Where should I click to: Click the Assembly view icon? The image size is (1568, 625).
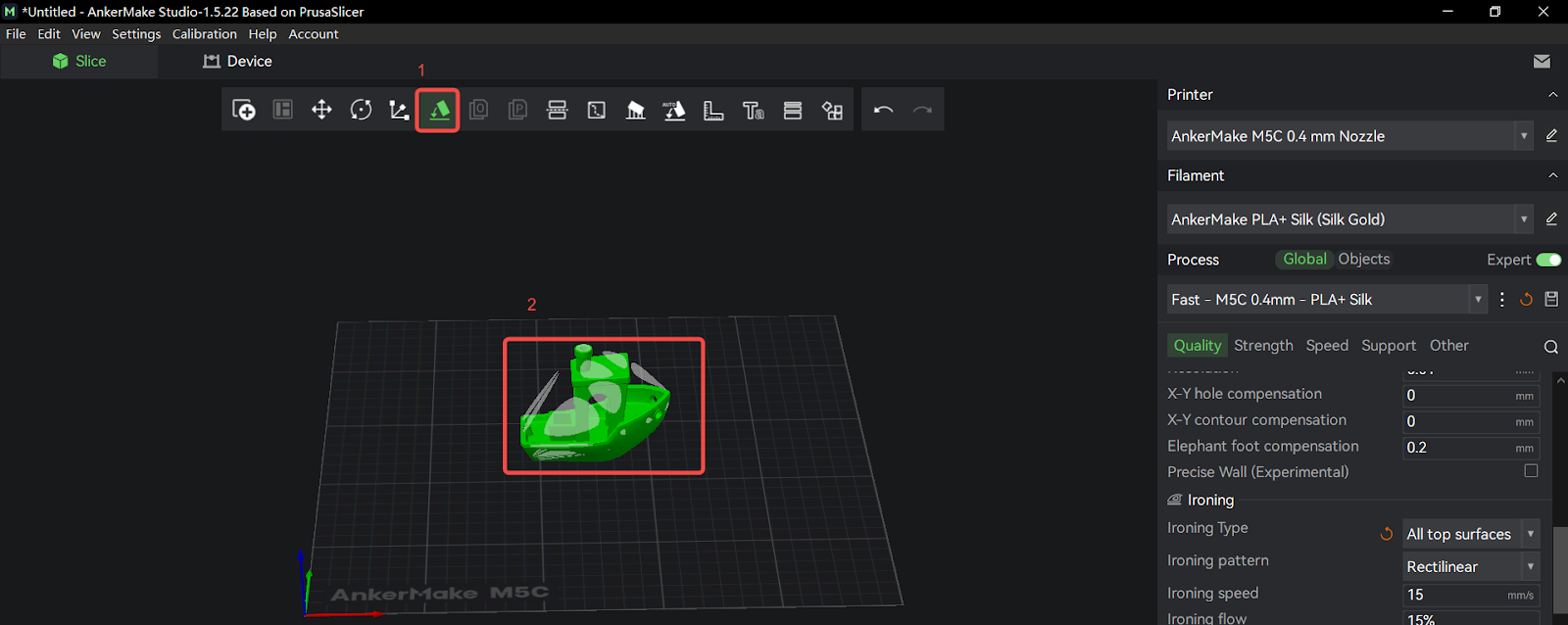(x=832, y=110)
